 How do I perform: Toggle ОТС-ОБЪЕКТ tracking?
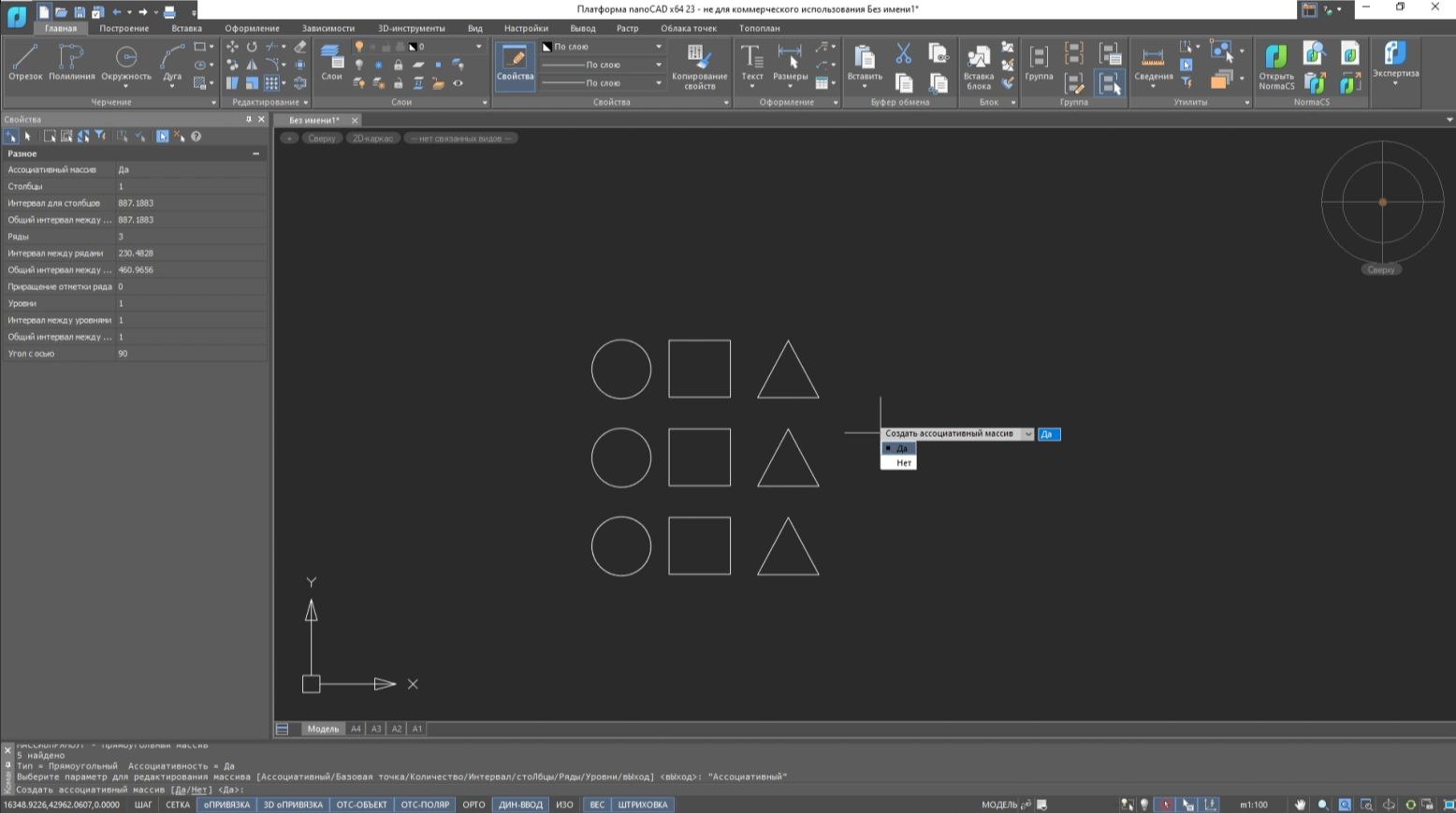click(x=362, y=805)
